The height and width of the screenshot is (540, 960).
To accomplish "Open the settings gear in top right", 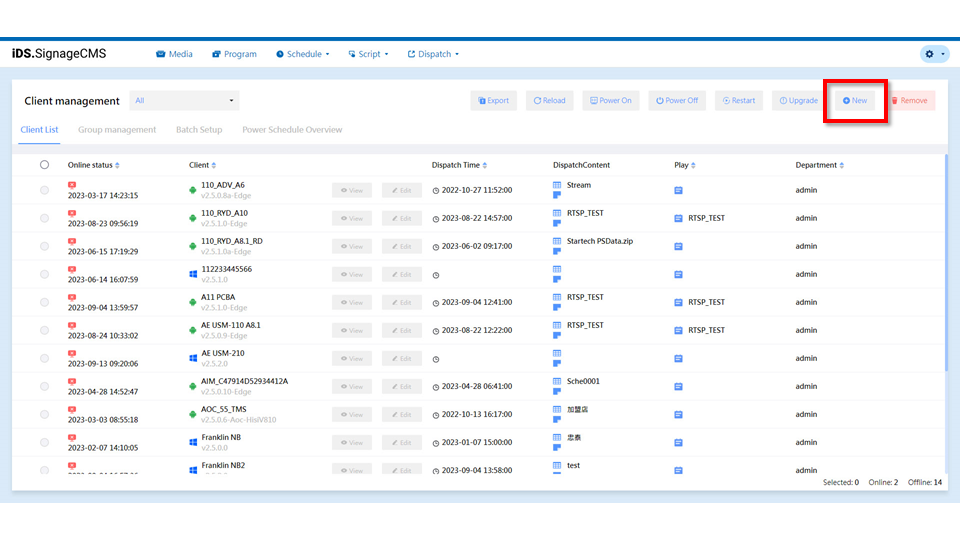I will [x=934, y=54].
